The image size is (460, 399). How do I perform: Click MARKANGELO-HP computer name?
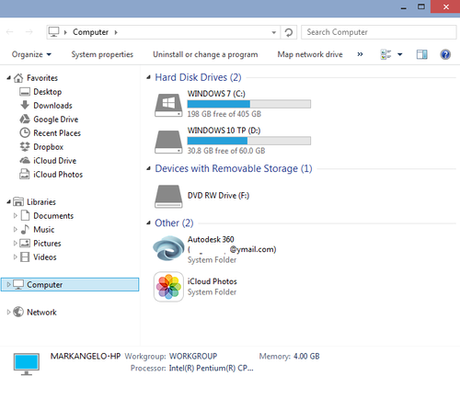[85, 356]
